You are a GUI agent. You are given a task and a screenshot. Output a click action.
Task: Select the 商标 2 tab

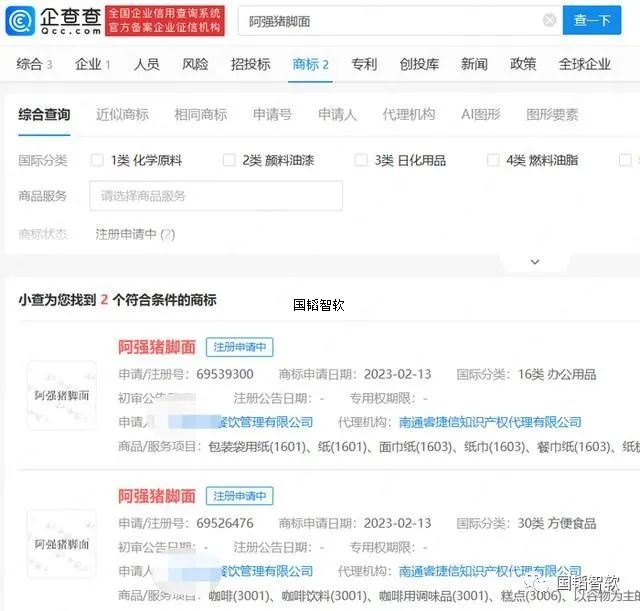click(310, 64)
